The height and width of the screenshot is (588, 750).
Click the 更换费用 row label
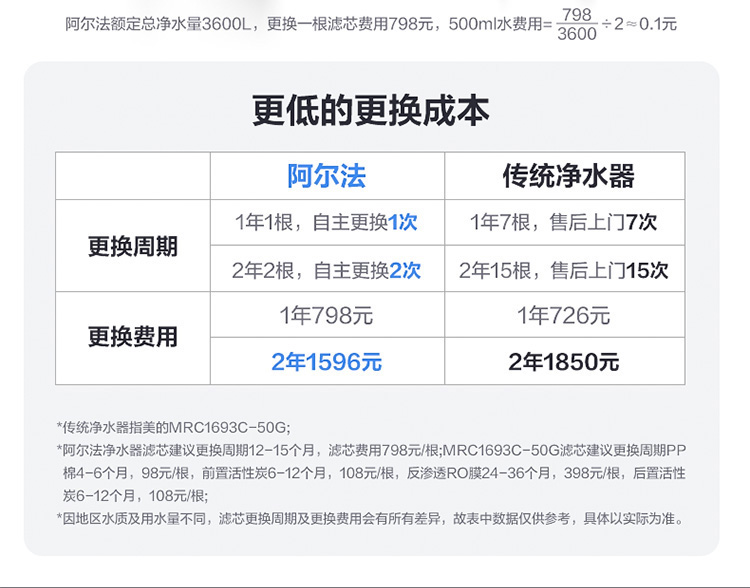[132, 337]
